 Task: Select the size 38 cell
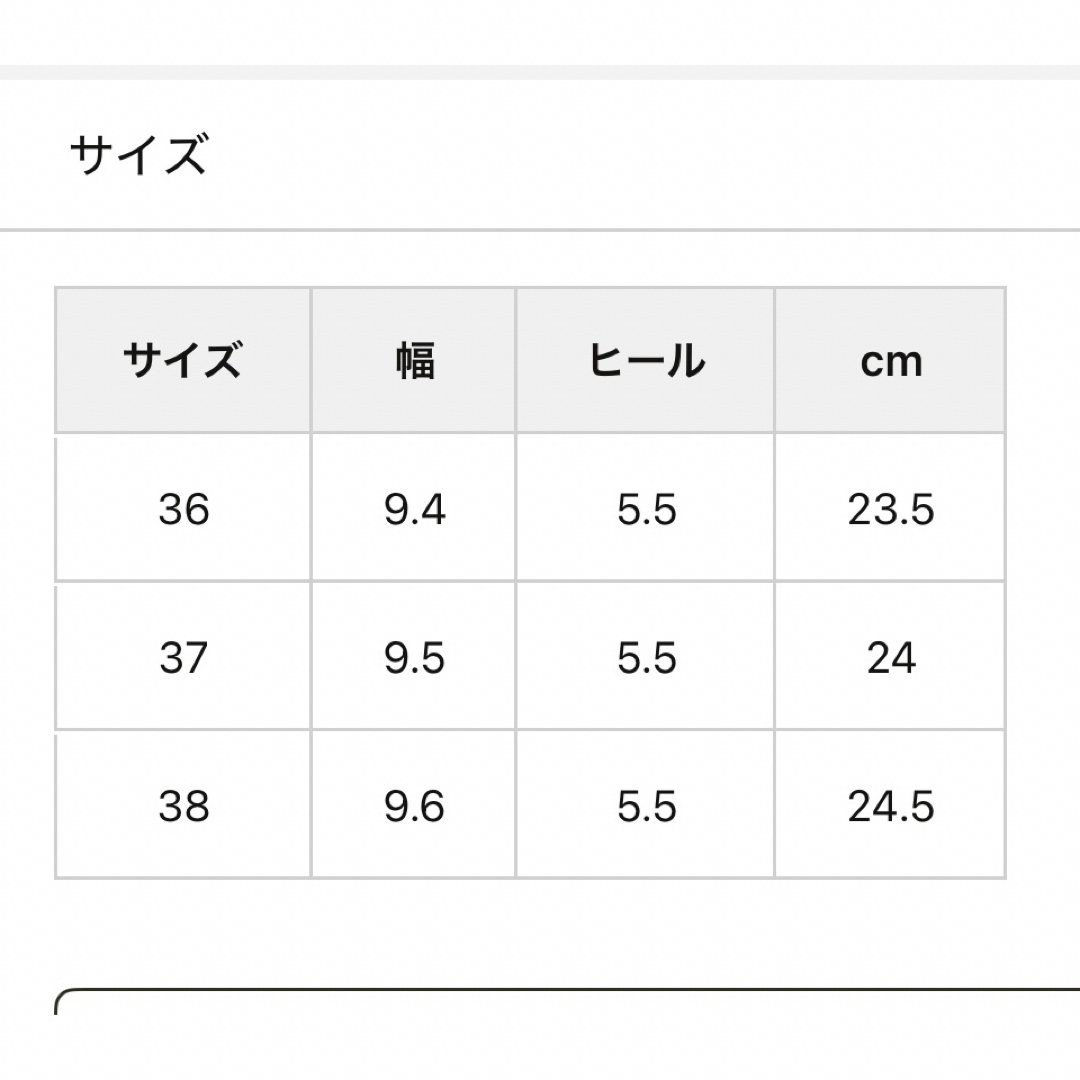tap(183, 804)
